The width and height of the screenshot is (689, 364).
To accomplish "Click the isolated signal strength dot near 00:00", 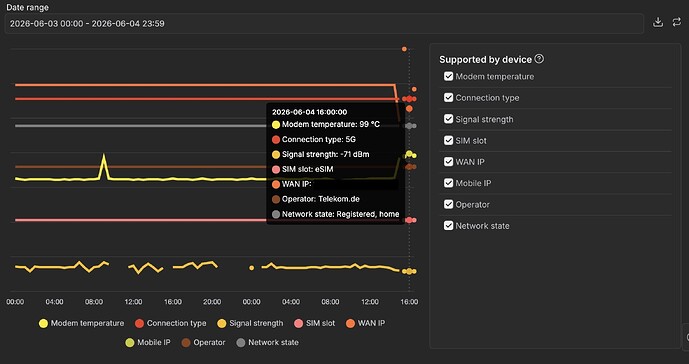I will click(251, 268).
